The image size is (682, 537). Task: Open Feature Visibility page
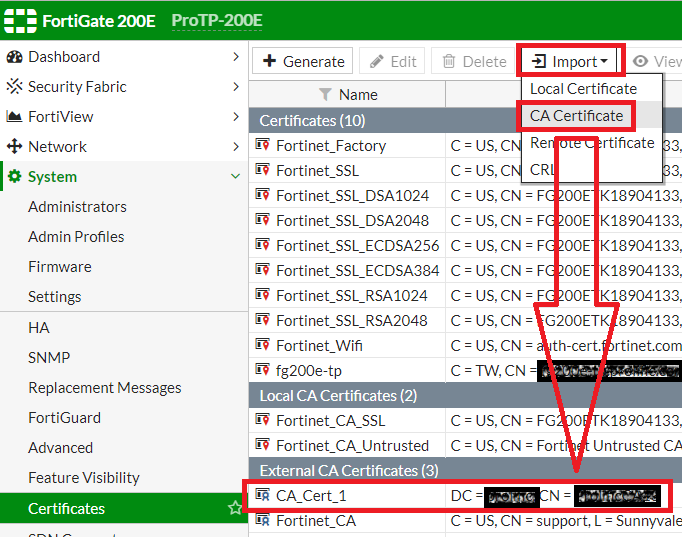(84, 478)
